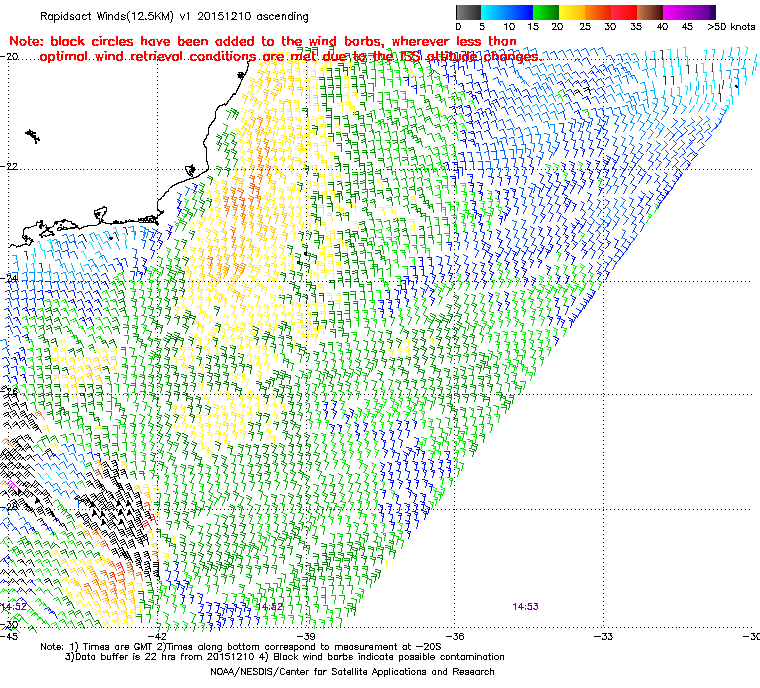
Task: Click the red 'Note: black circles have been added' line
Action: tap(263, 41)
